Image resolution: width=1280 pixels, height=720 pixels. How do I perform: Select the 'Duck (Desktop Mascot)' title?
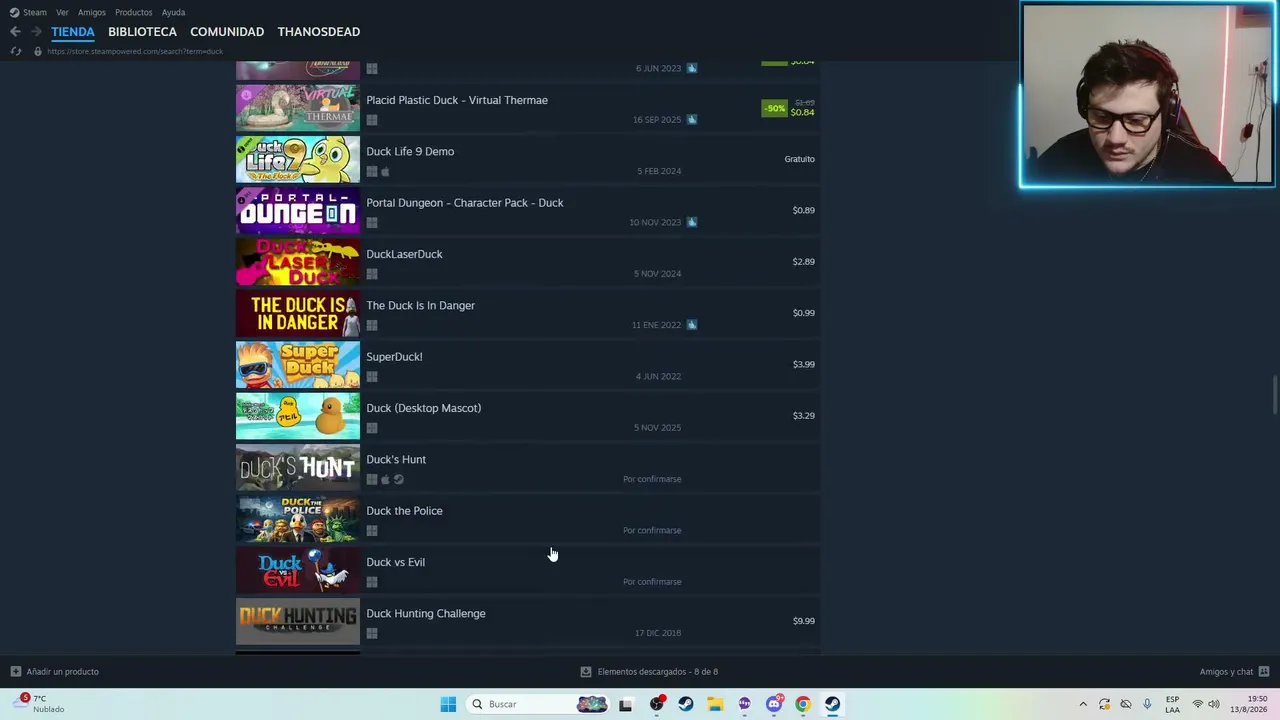coord(424,408)
